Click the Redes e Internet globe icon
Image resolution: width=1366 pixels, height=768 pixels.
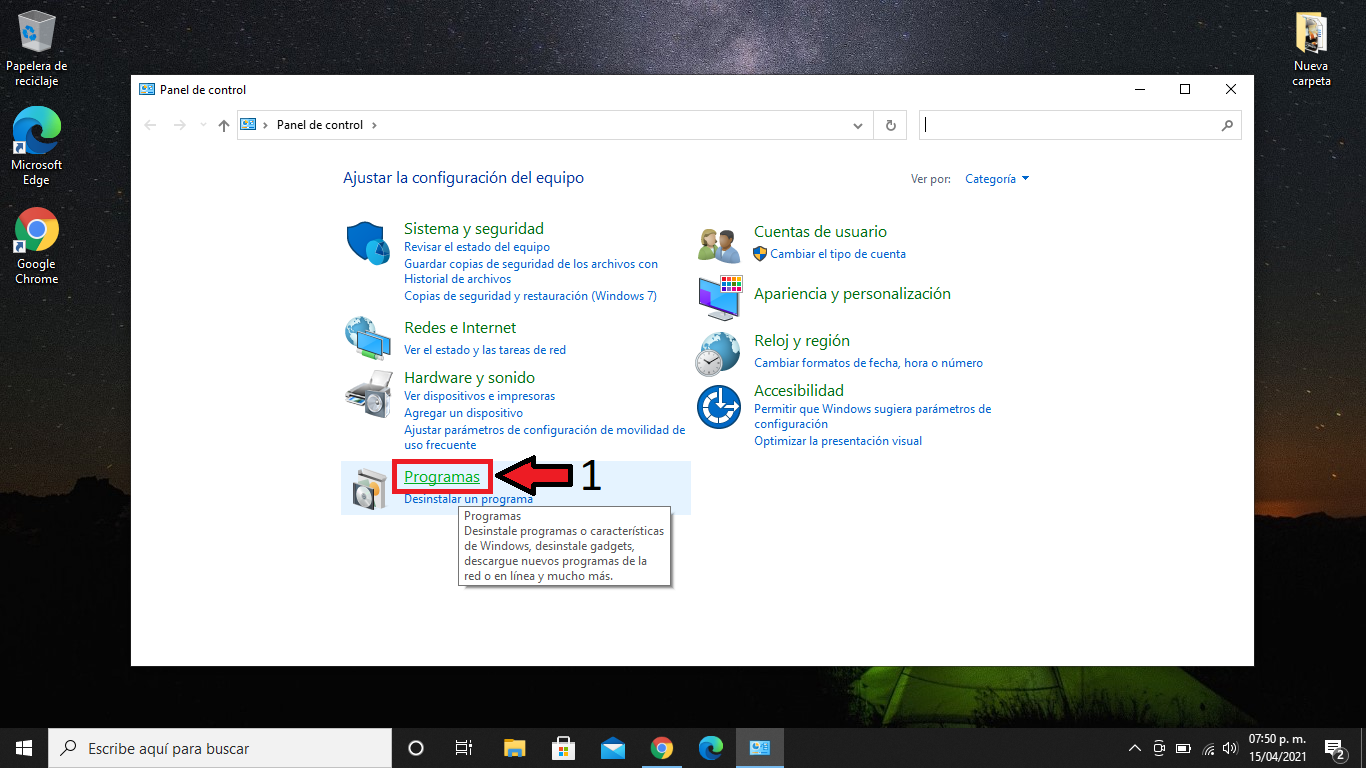(x=367, y=339)
